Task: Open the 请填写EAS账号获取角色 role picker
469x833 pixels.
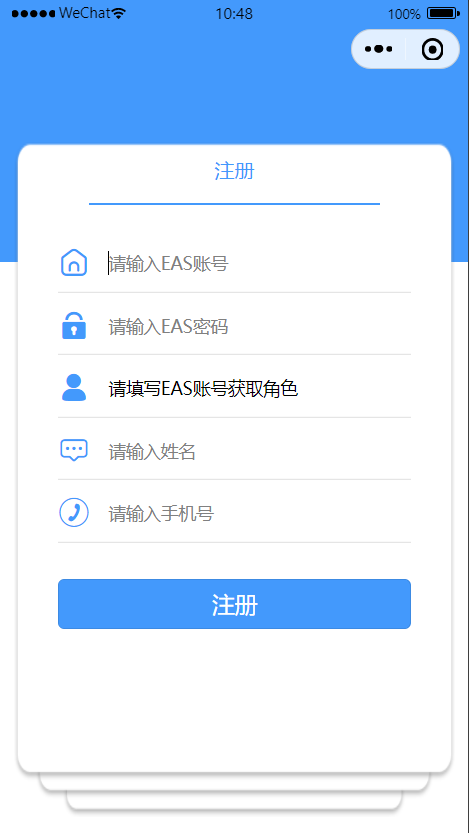Action: tap(259, 389)
